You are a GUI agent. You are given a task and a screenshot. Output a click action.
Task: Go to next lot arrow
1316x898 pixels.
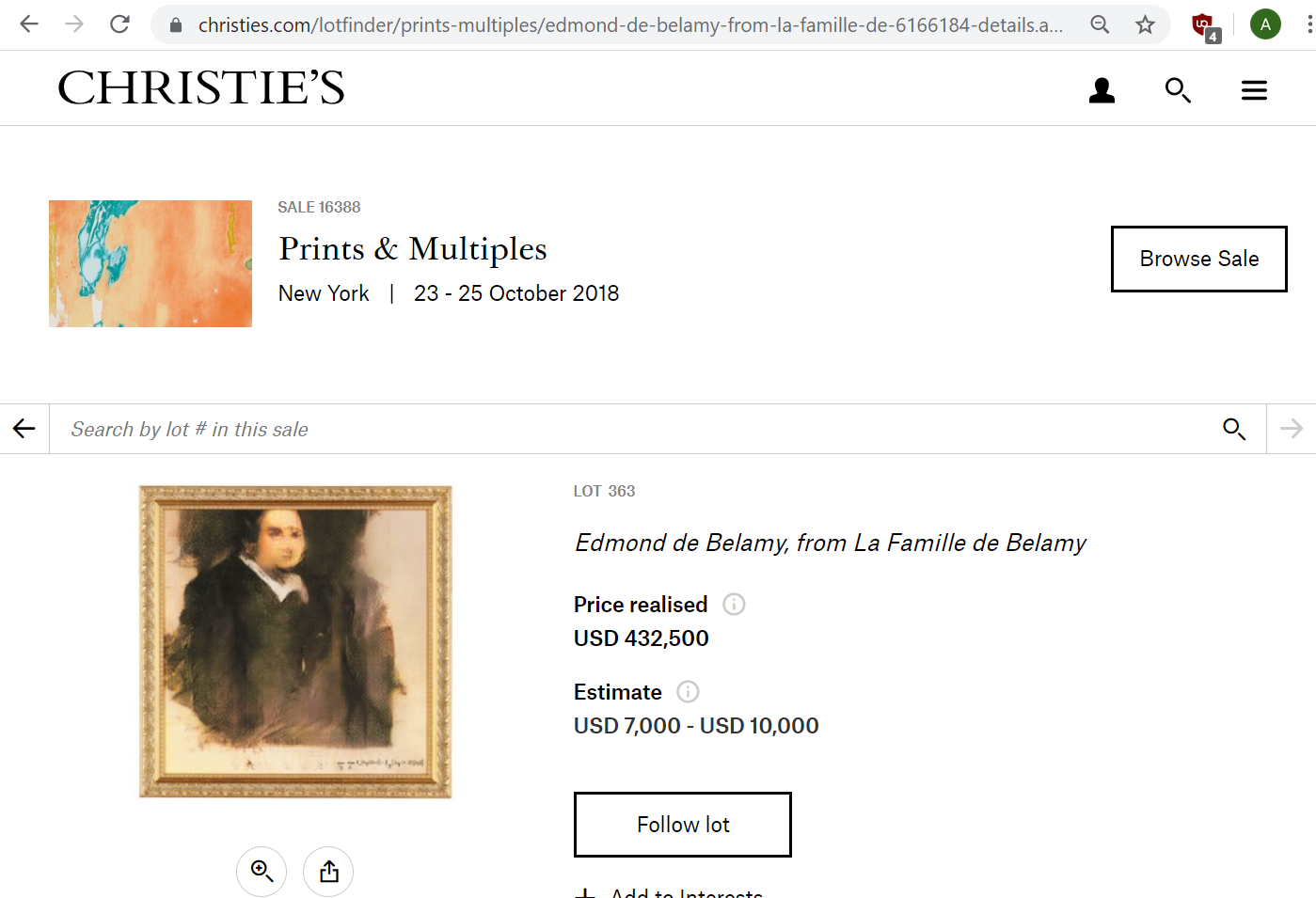coord(1292,429)
